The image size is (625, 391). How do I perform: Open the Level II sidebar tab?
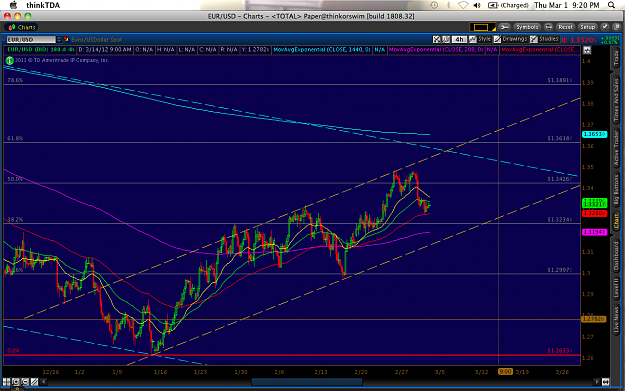(x=616, y=289)
